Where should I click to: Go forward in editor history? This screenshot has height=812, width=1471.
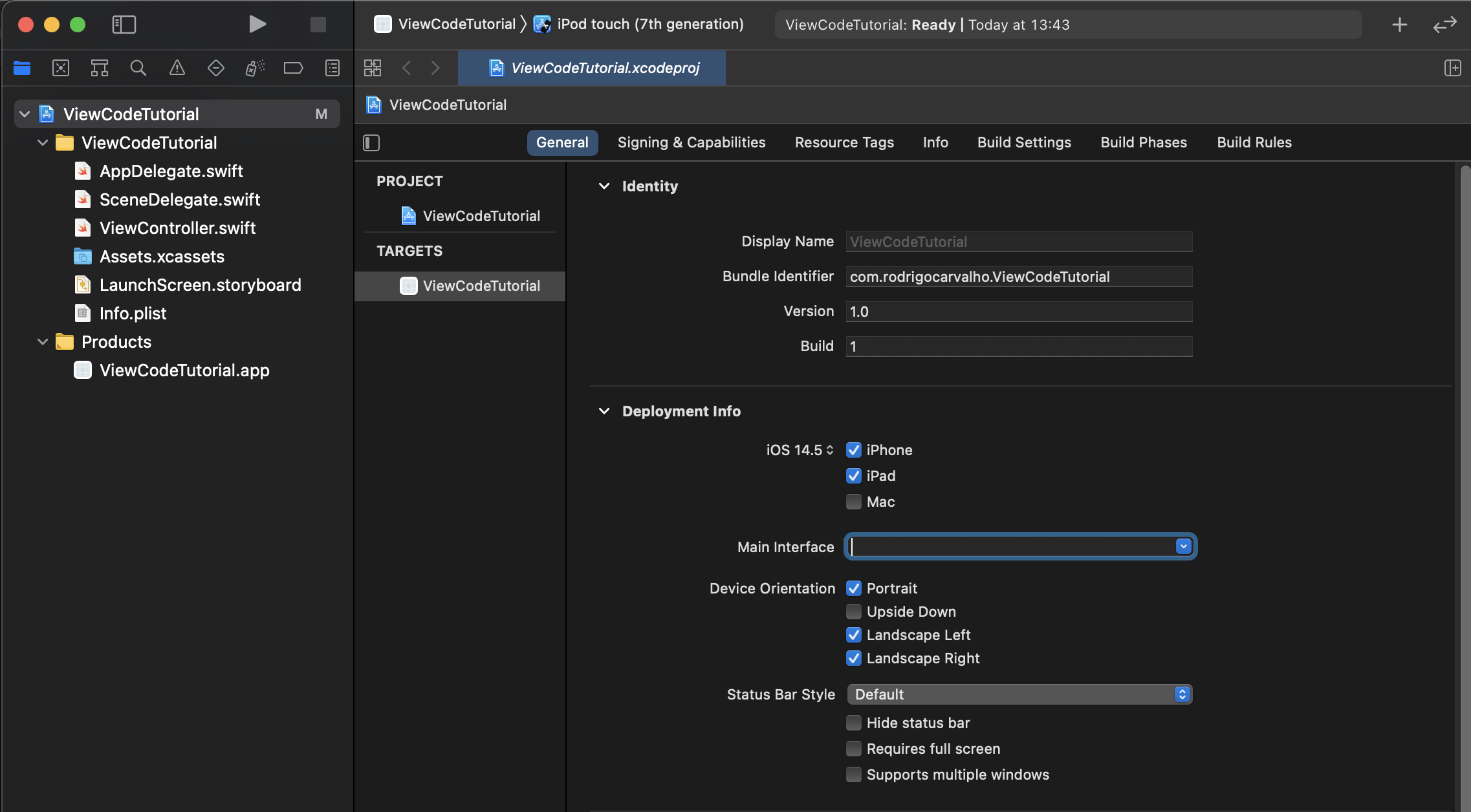coord(435,68)
